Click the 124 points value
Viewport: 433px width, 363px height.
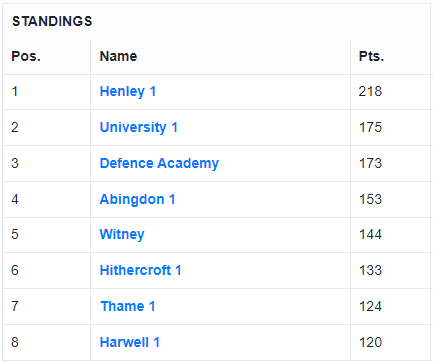(370, 306)
